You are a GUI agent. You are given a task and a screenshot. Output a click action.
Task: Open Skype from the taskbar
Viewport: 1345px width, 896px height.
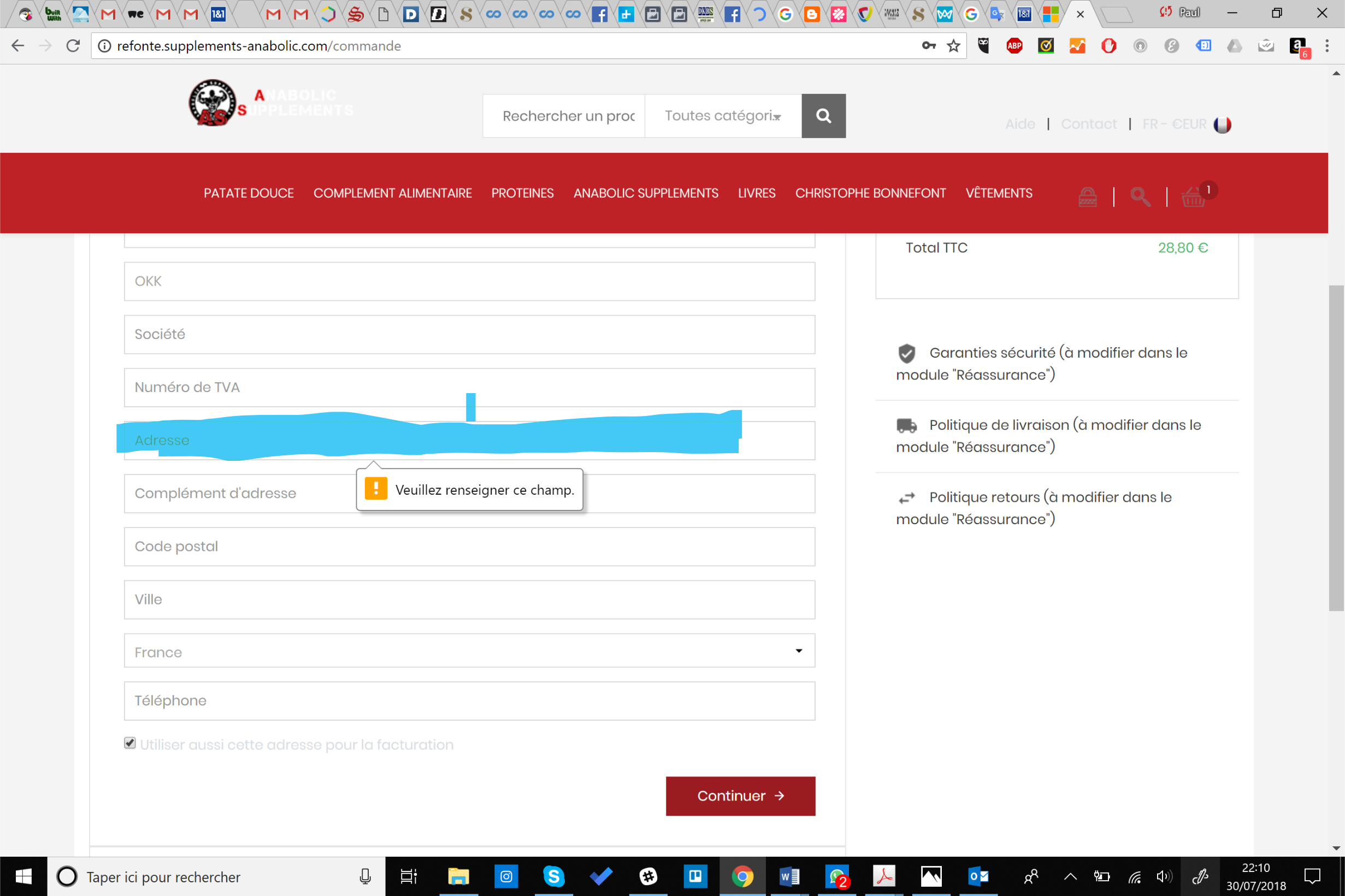tap(553, 876)
